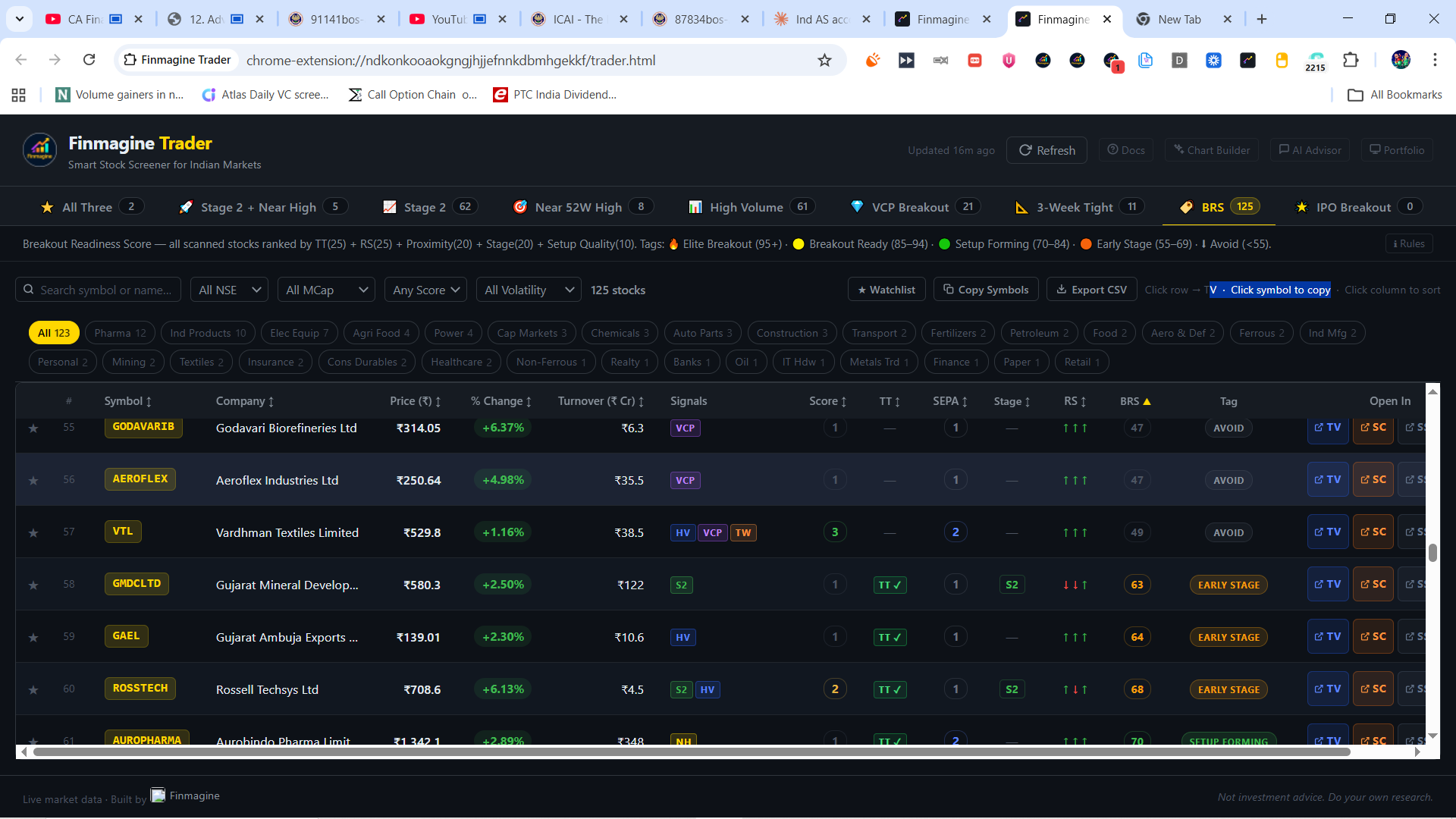1456x819 pixels.
Task: Open All Bookmarks folder
Action: 1395,95
